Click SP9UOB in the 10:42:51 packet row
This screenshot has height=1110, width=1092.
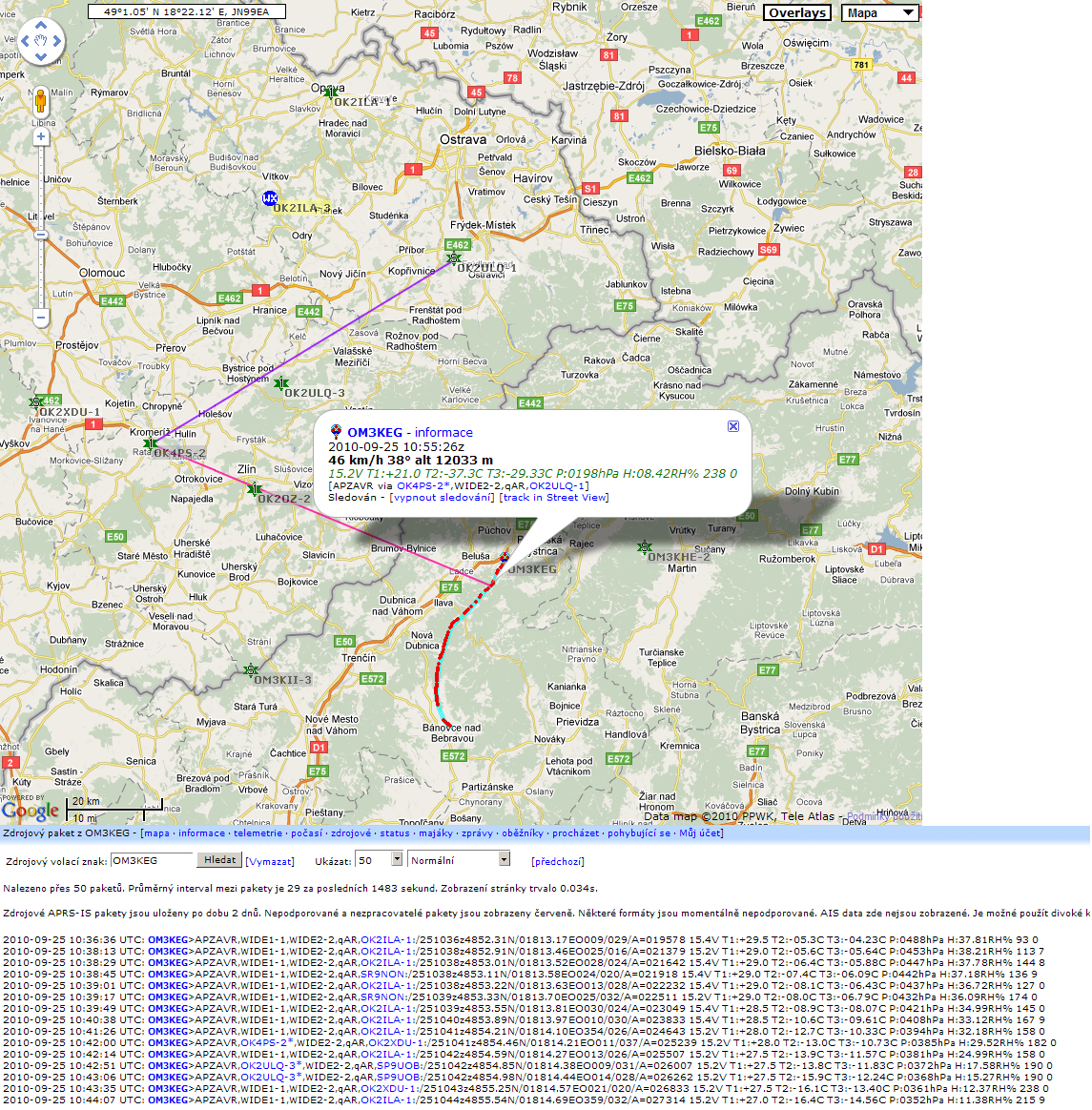click(x=398, y=1066)
